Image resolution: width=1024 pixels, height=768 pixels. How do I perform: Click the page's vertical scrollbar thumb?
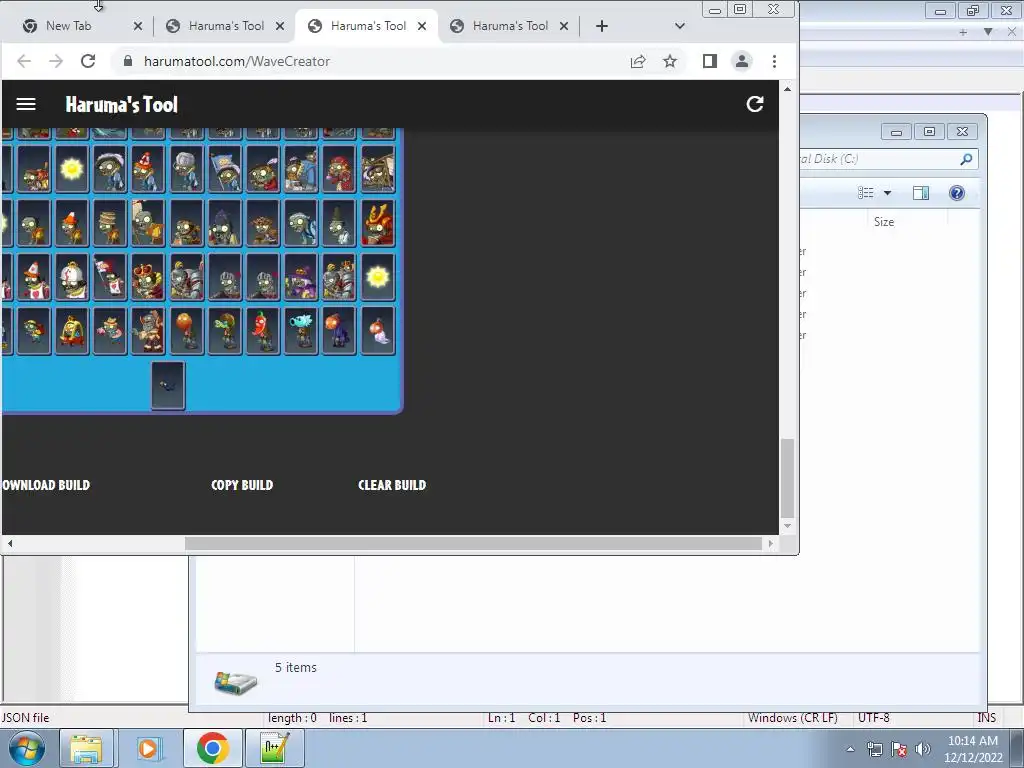(x=788, y=478)
